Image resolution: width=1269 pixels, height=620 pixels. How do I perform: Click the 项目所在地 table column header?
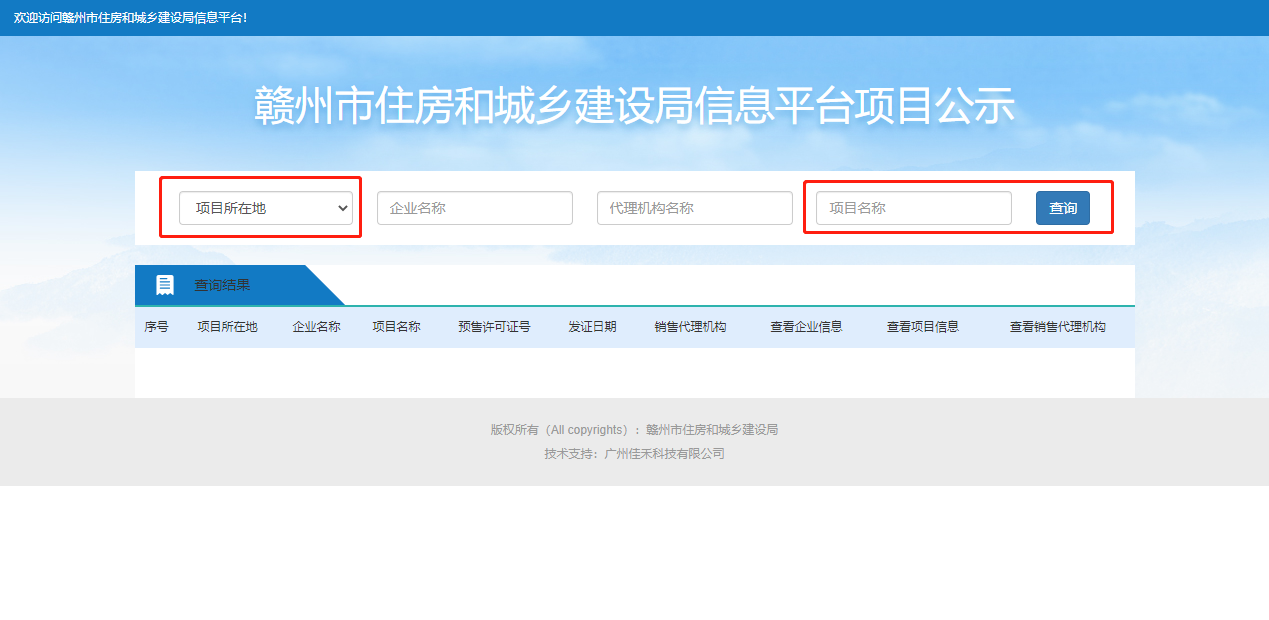click(x=228, y=326)
